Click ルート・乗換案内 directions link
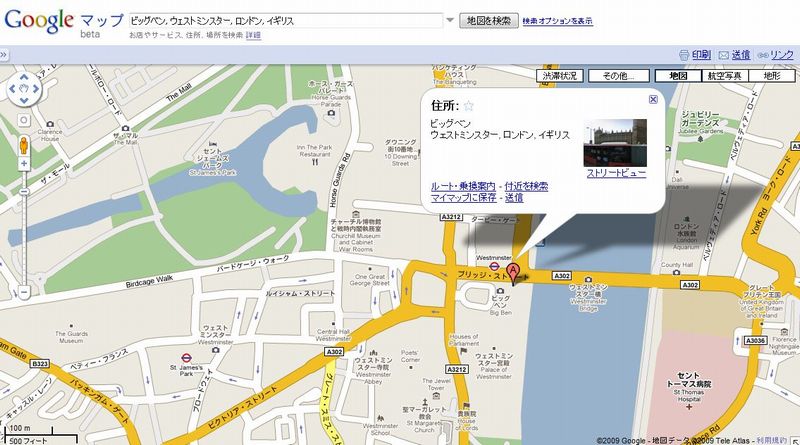The width and height of the screenshot is (800, 445). click(463, 186)
